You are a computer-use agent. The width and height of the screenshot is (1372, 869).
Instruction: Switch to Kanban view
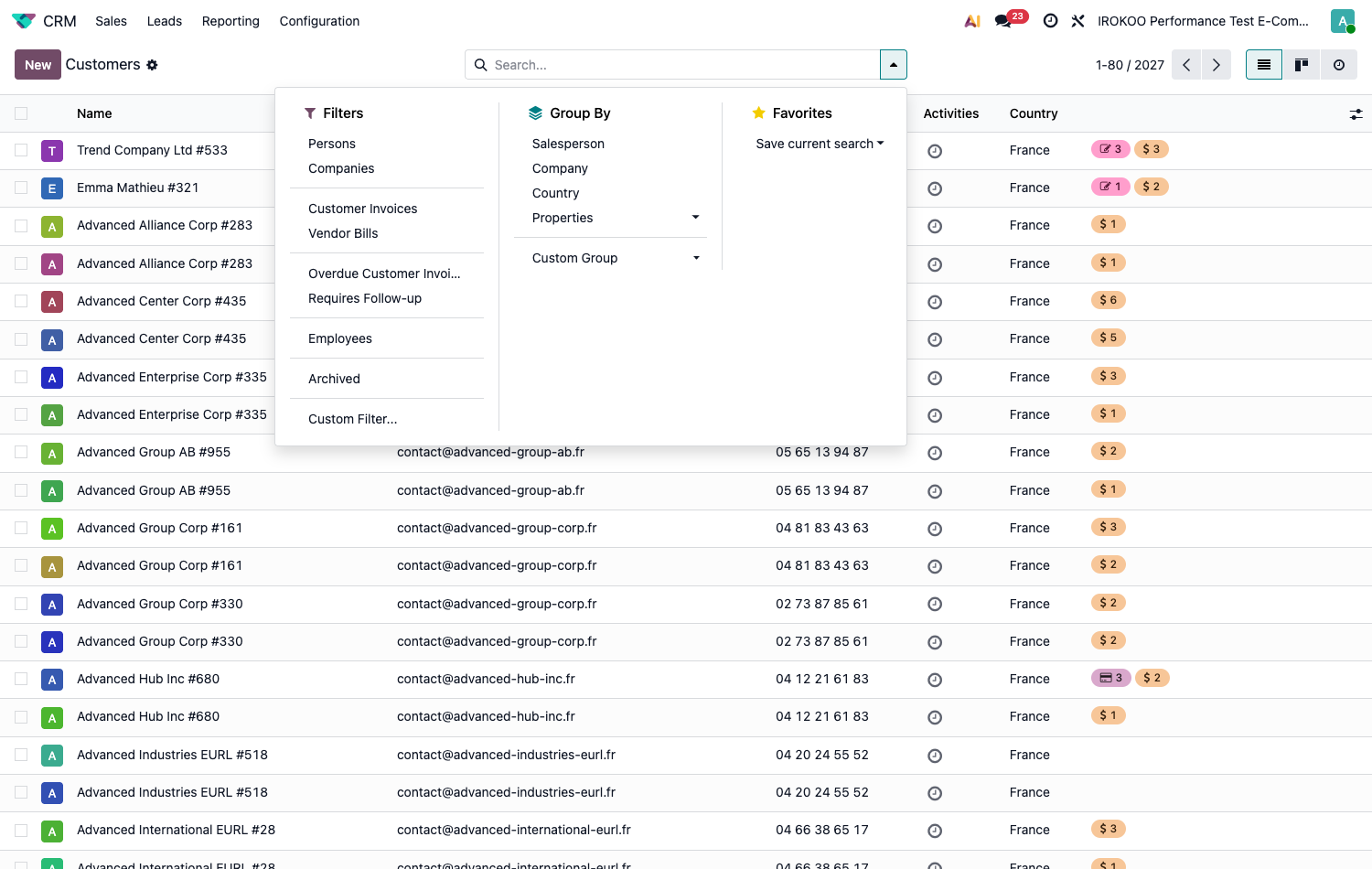pyautogui.click(x=1302, y=65)
